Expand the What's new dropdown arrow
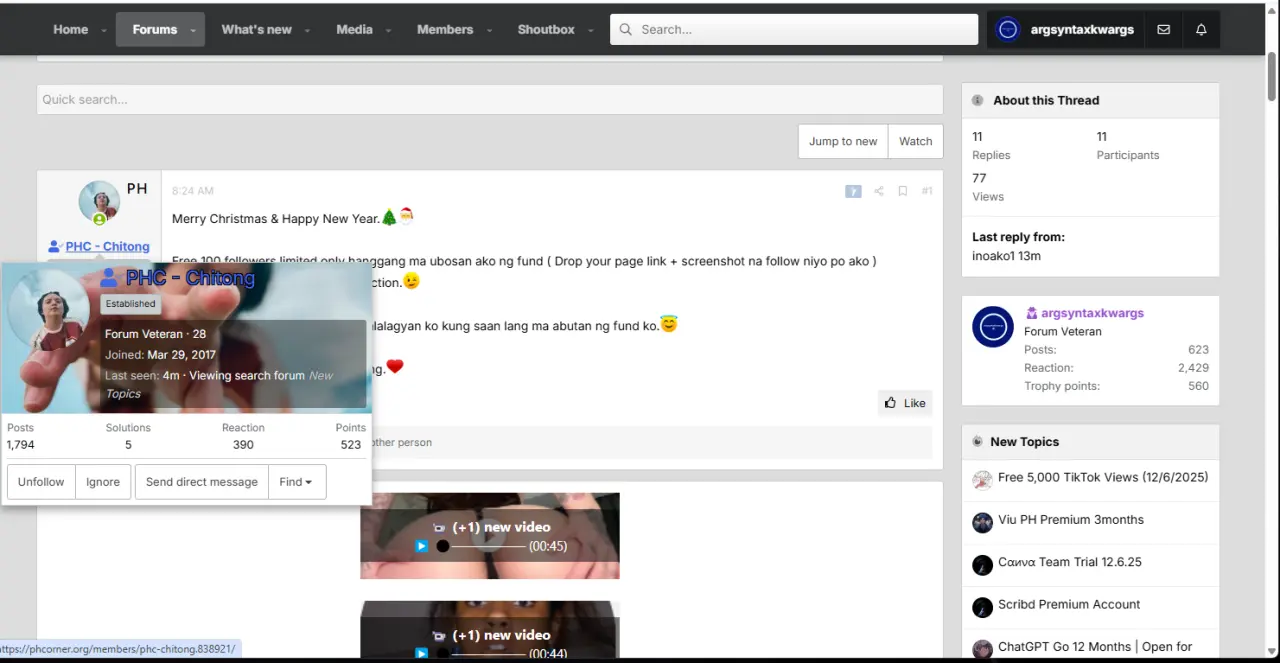Viewport: 1280px width, 663px height. point(308,30)
